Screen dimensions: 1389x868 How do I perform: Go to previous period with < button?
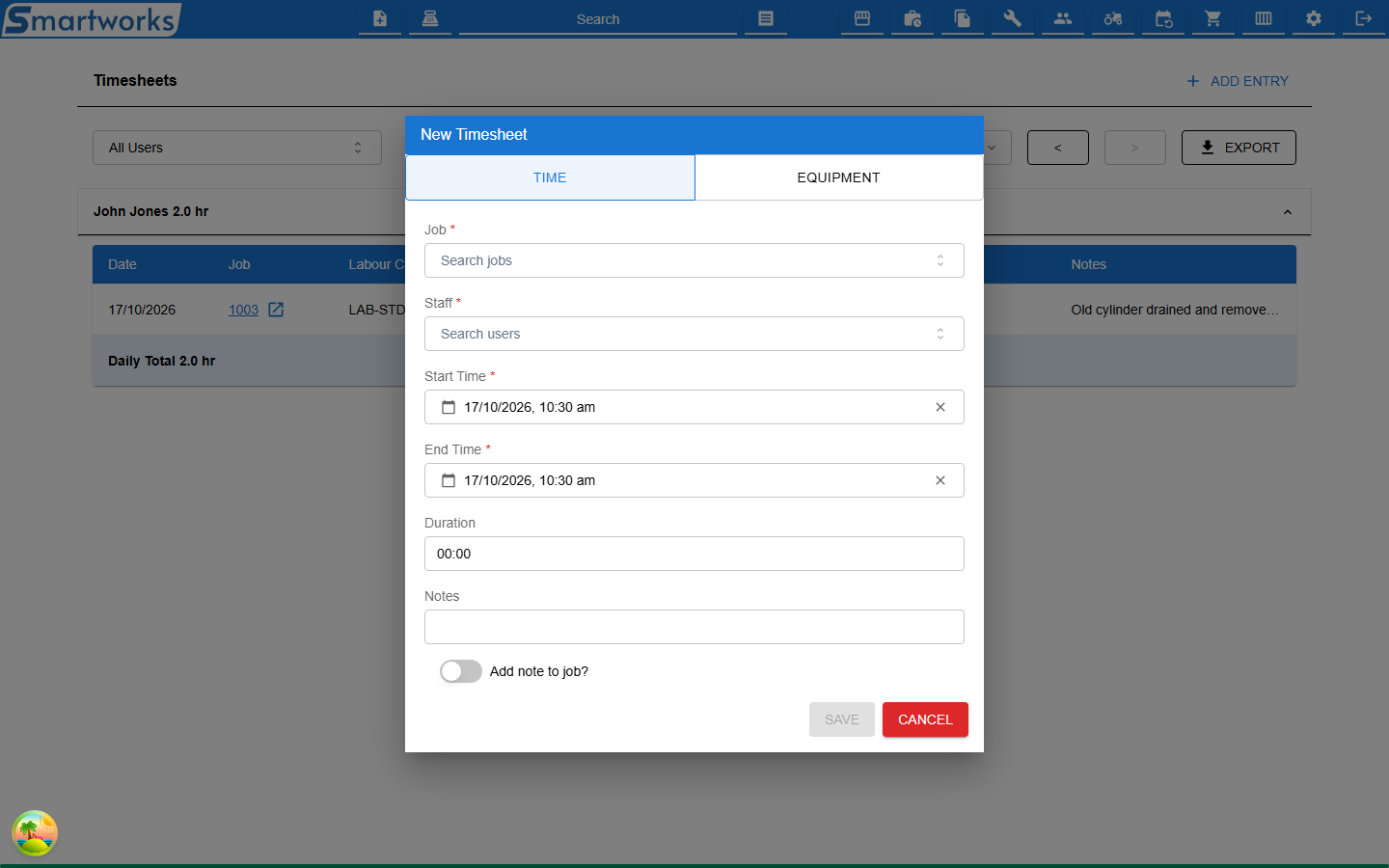tap(1058, 148)
